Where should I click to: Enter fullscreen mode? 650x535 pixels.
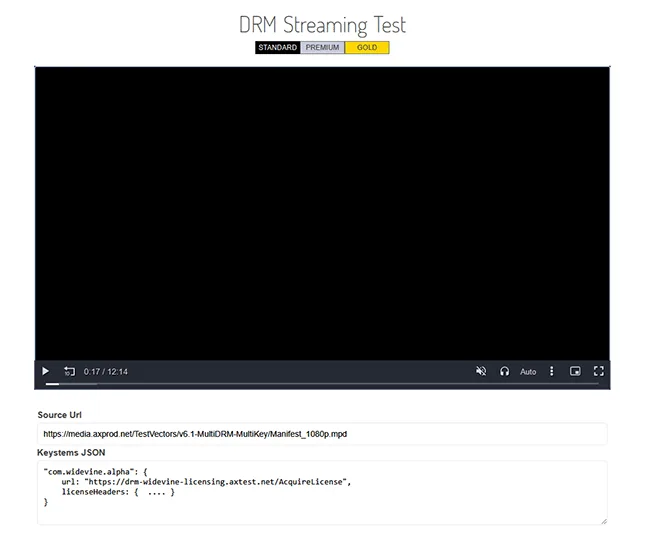pyautogui.click(x=599, y=371)
